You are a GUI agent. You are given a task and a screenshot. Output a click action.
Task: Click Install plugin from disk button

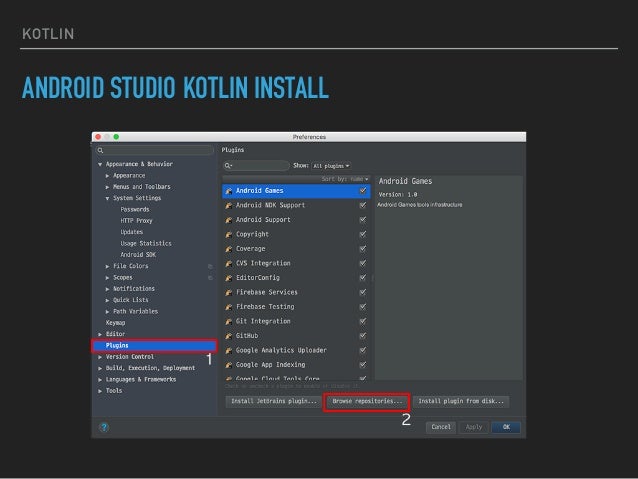click(x=461, y=401)
